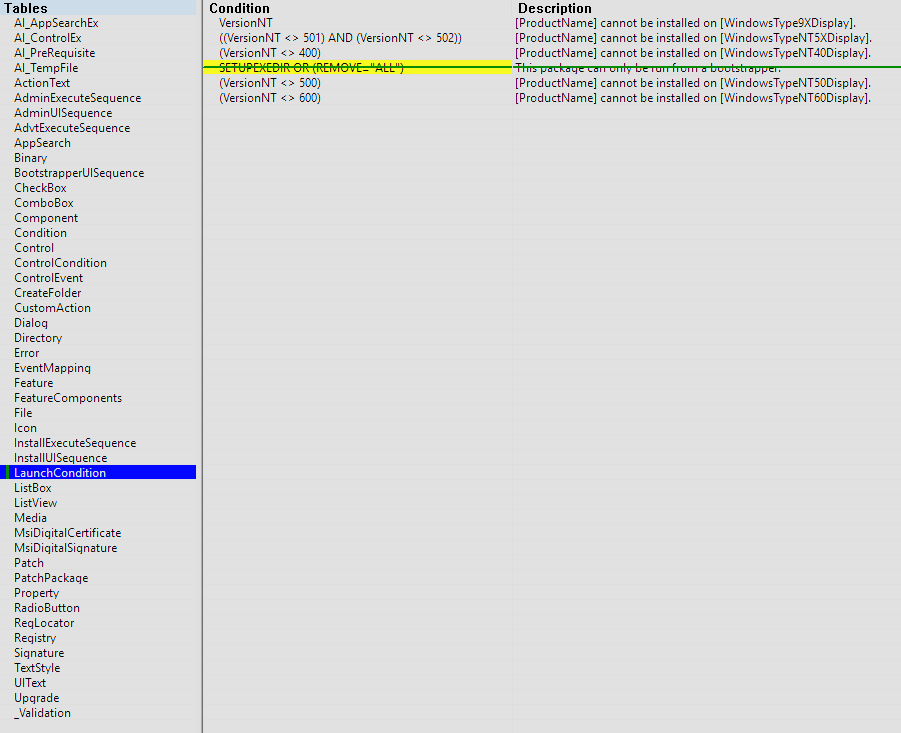Select the InstallExecuteSequence table
The height and width of the screenshot is (733, 901).
click(x=75, y=443)
